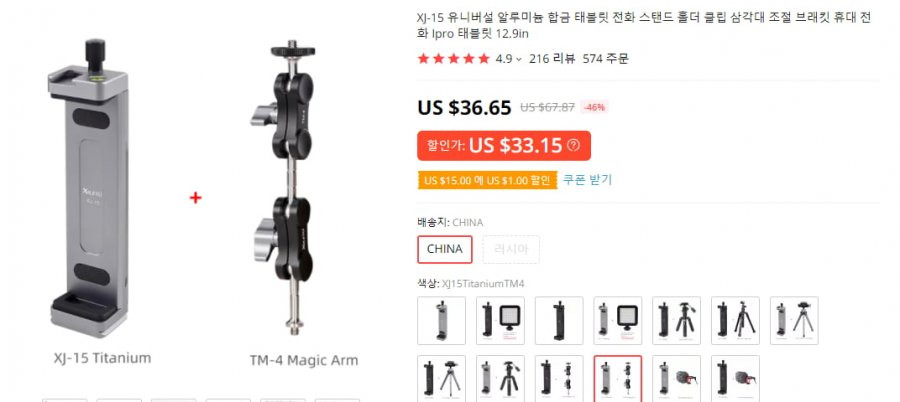Pick titanium holder with LED light variant
The width and height of the screenshot is (900, 402).
(x=618, y=320)
